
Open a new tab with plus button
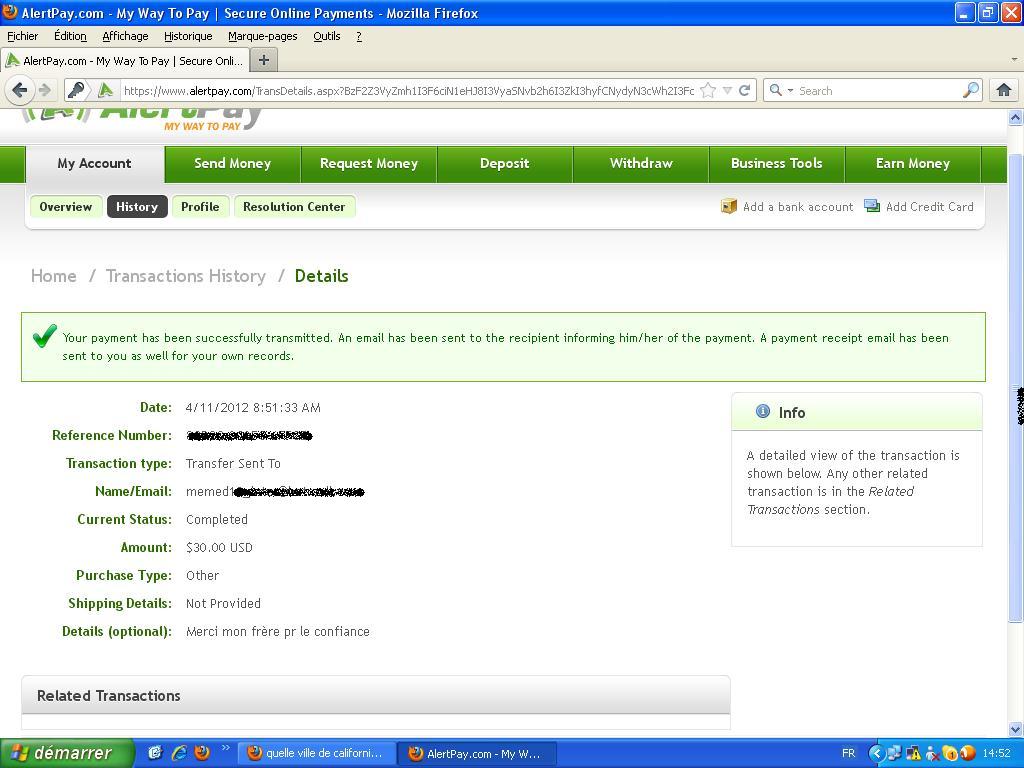pyautogui.click(x=264, y=61)
